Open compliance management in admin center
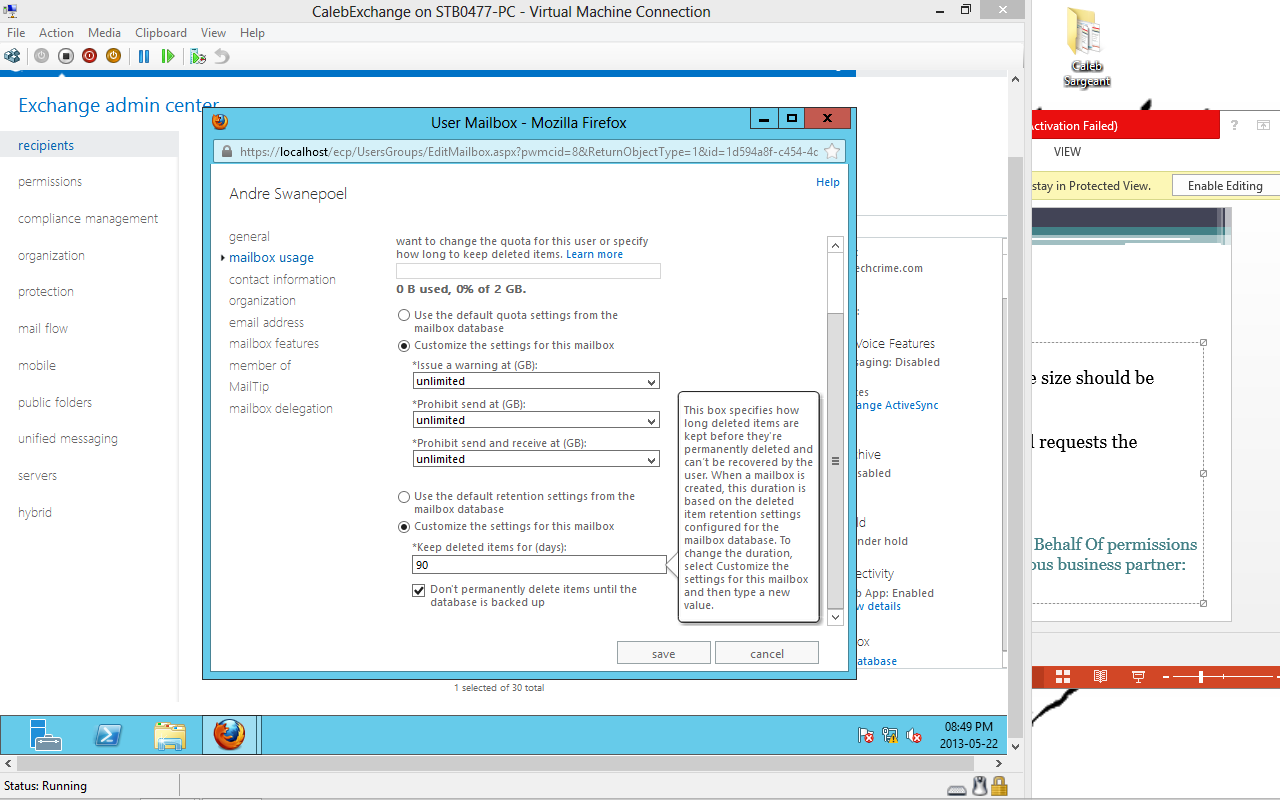Screen dimensions: 1280x800 (x=88, y=219)
